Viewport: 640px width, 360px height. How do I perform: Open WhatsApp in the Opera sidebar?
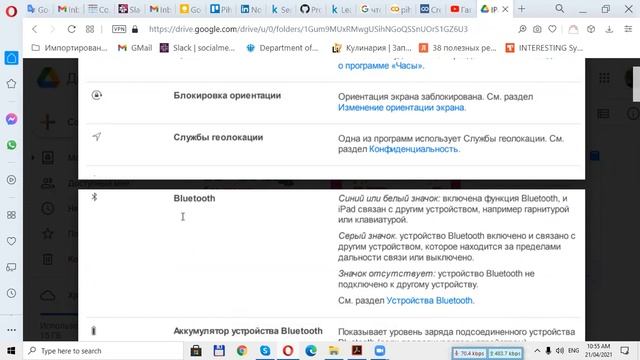tap(11, 145)
